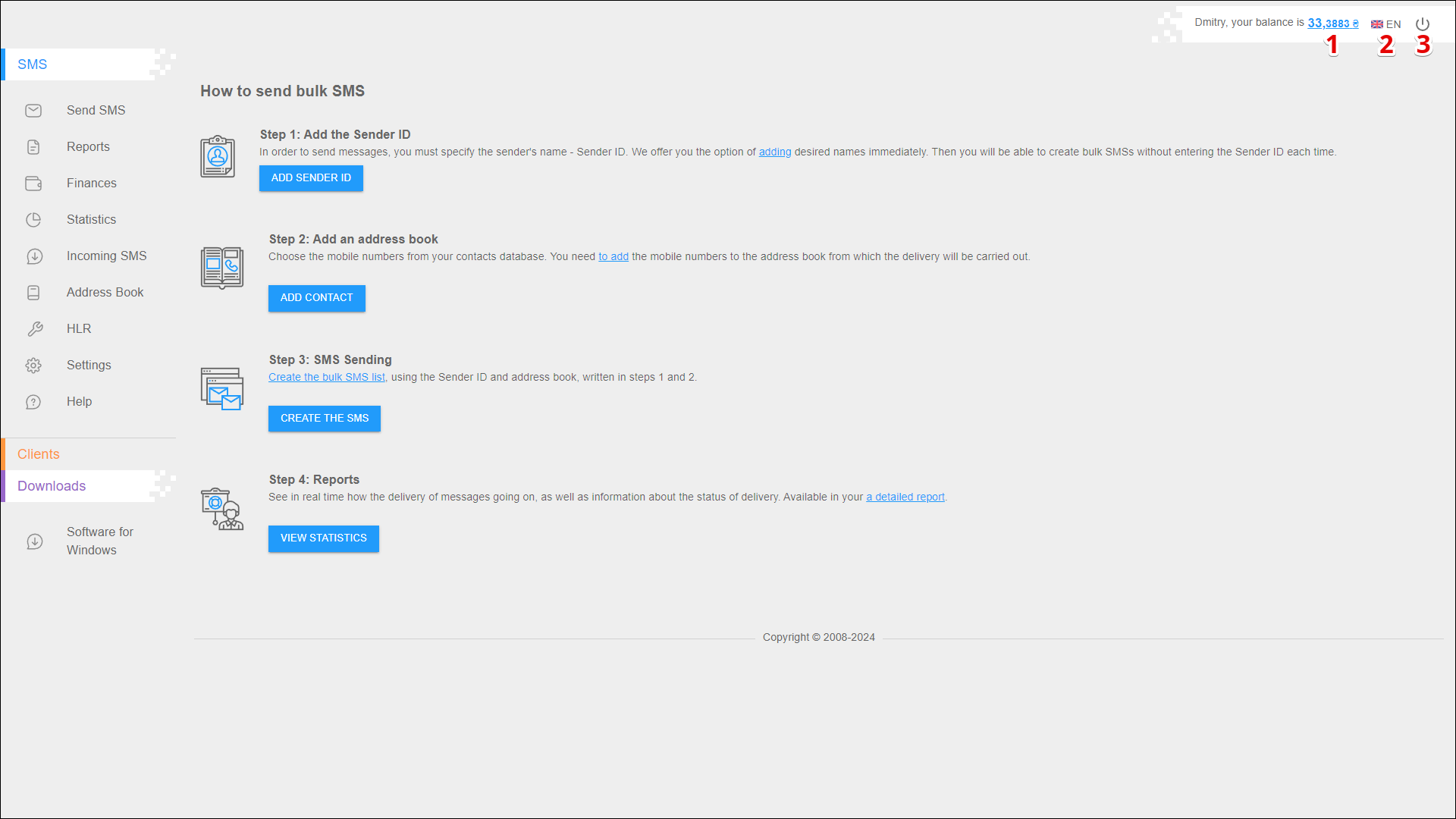Click the power logout icon

1423,24
